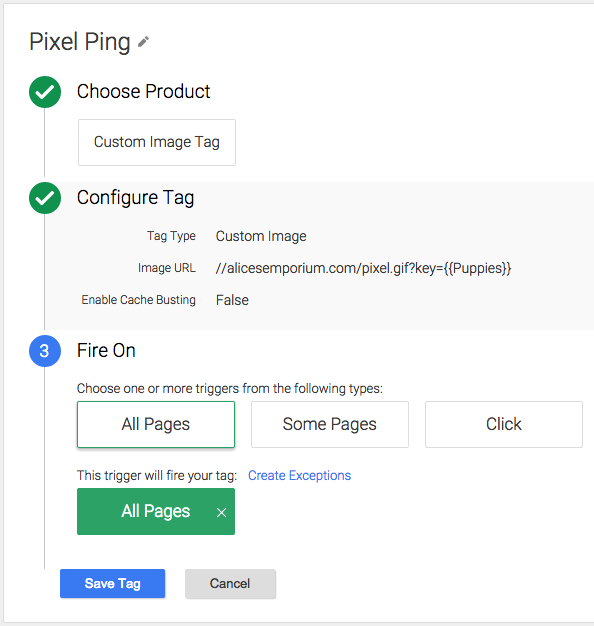The height and width of the screenshot is (626, 594).
Task: Save the tag with Save Tag
Action: 113,584
